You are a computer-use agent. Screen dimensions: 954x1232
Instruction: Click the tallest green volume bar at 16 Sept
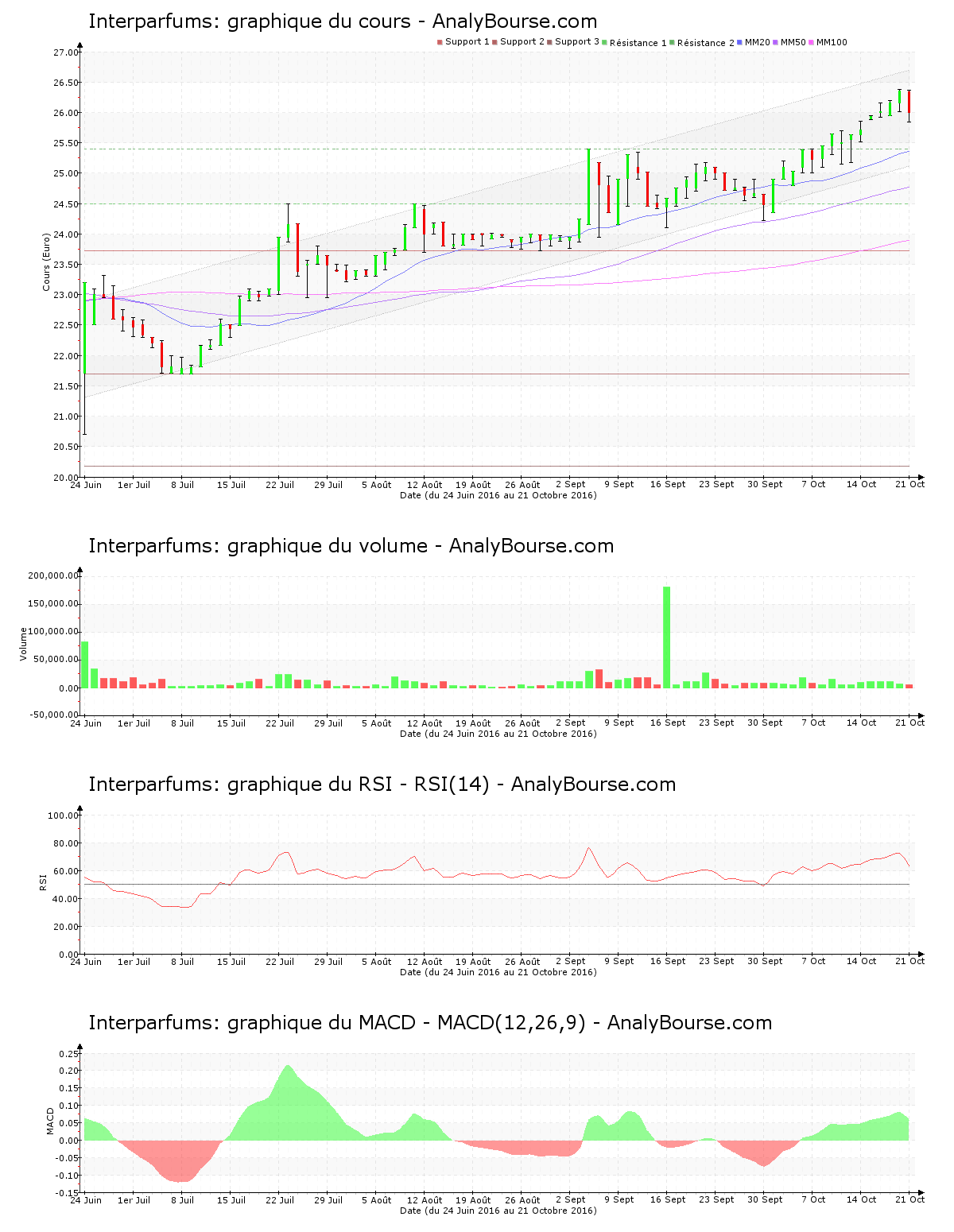[667, 637]
